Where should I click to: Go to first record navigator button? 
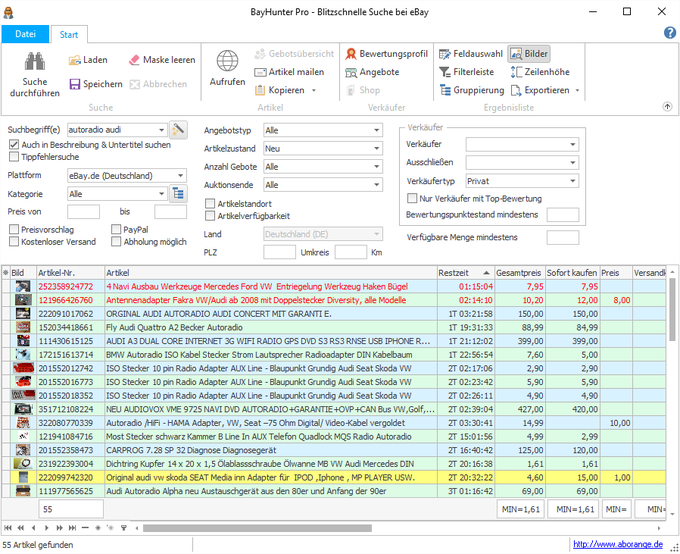pos(8,528)
